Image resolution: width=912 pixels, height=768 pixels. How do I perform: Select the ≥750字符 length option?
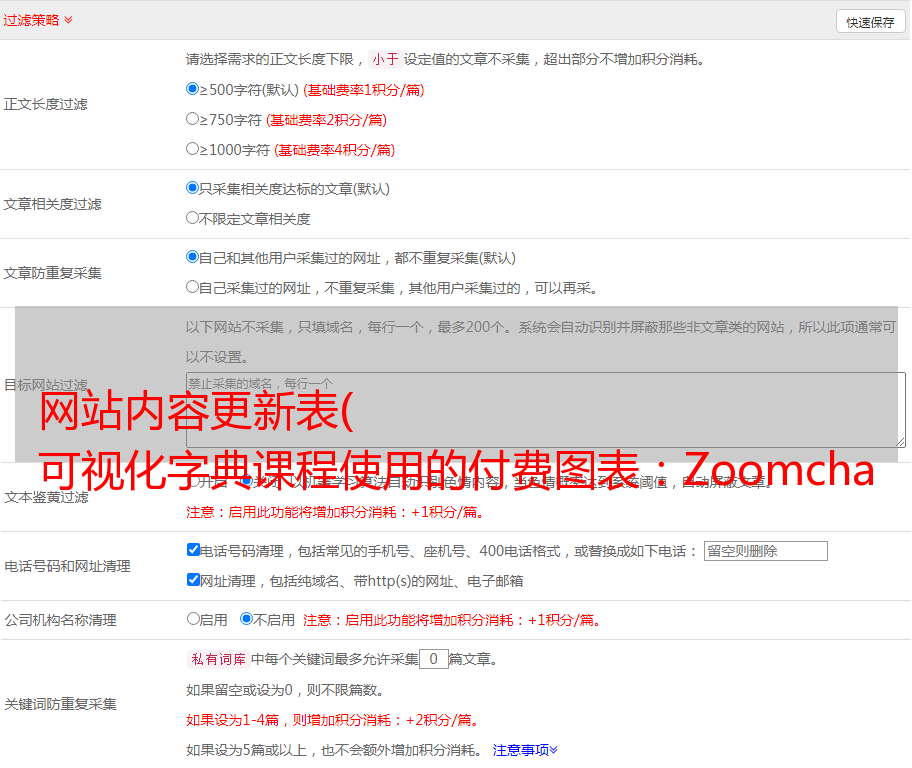click(x=192, y=119)
